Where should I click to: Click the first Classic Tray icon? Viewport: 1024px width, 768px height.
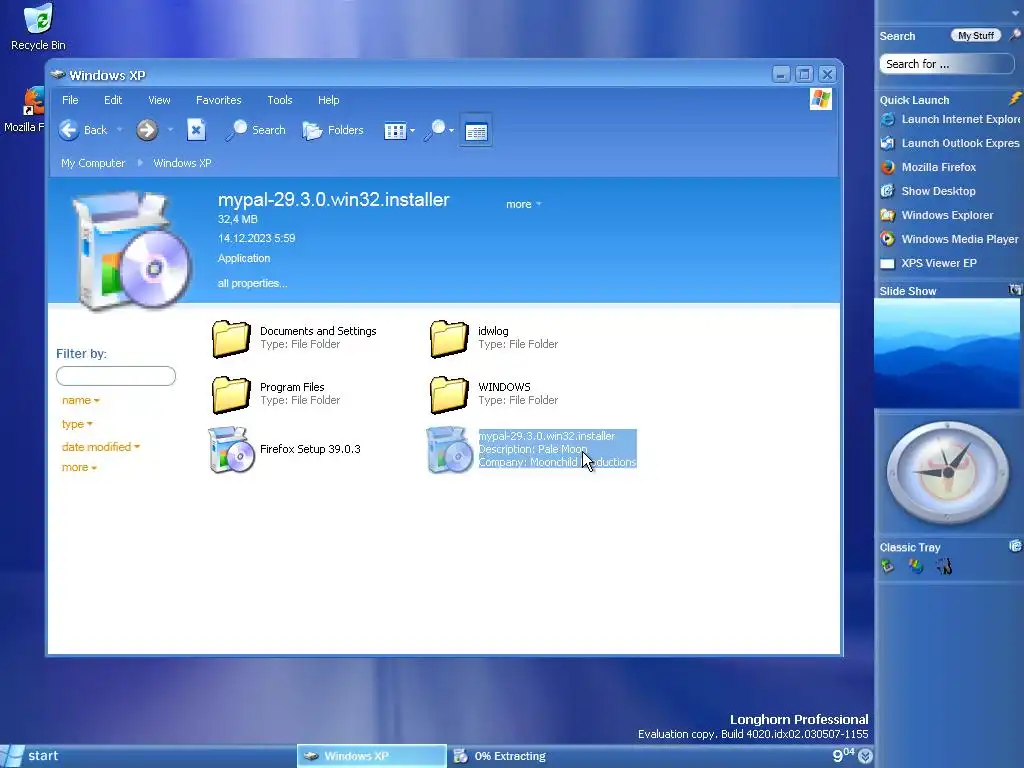point(888,566)
